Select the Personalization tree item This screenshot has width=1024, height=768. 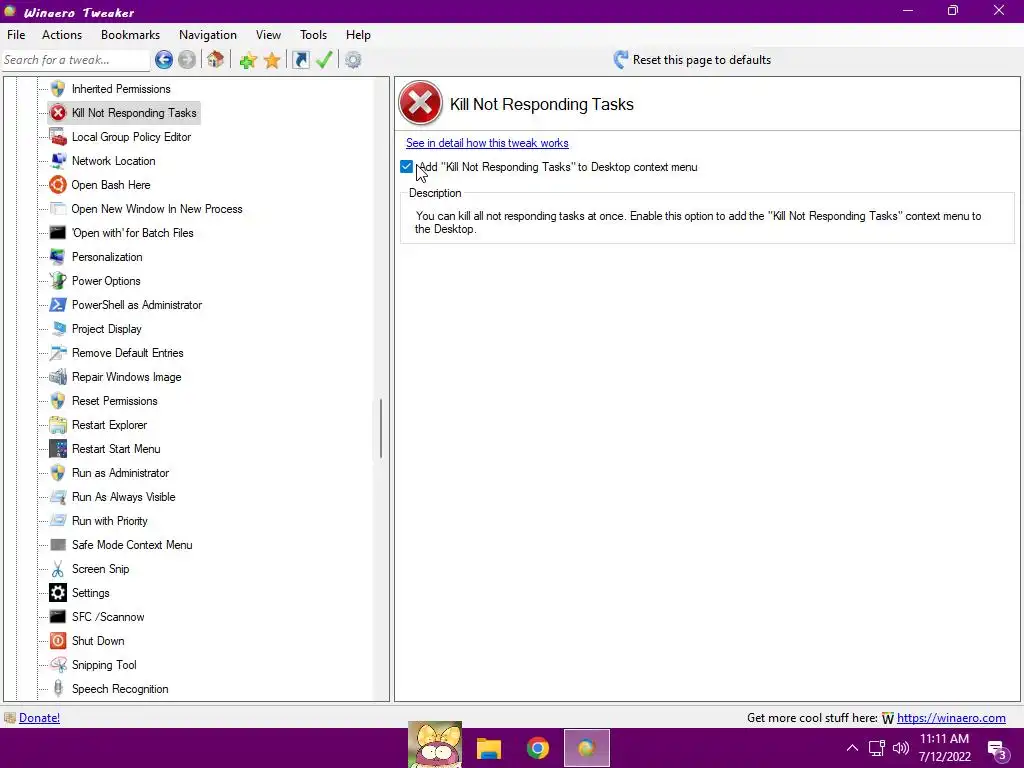click(107, 257)
